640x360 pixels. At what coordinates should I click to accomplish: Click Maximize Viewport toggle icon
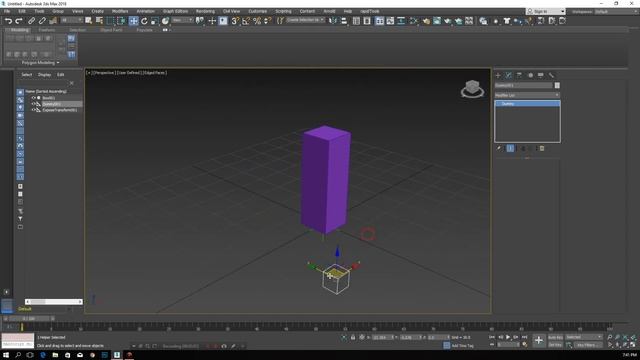pos(633,345)
